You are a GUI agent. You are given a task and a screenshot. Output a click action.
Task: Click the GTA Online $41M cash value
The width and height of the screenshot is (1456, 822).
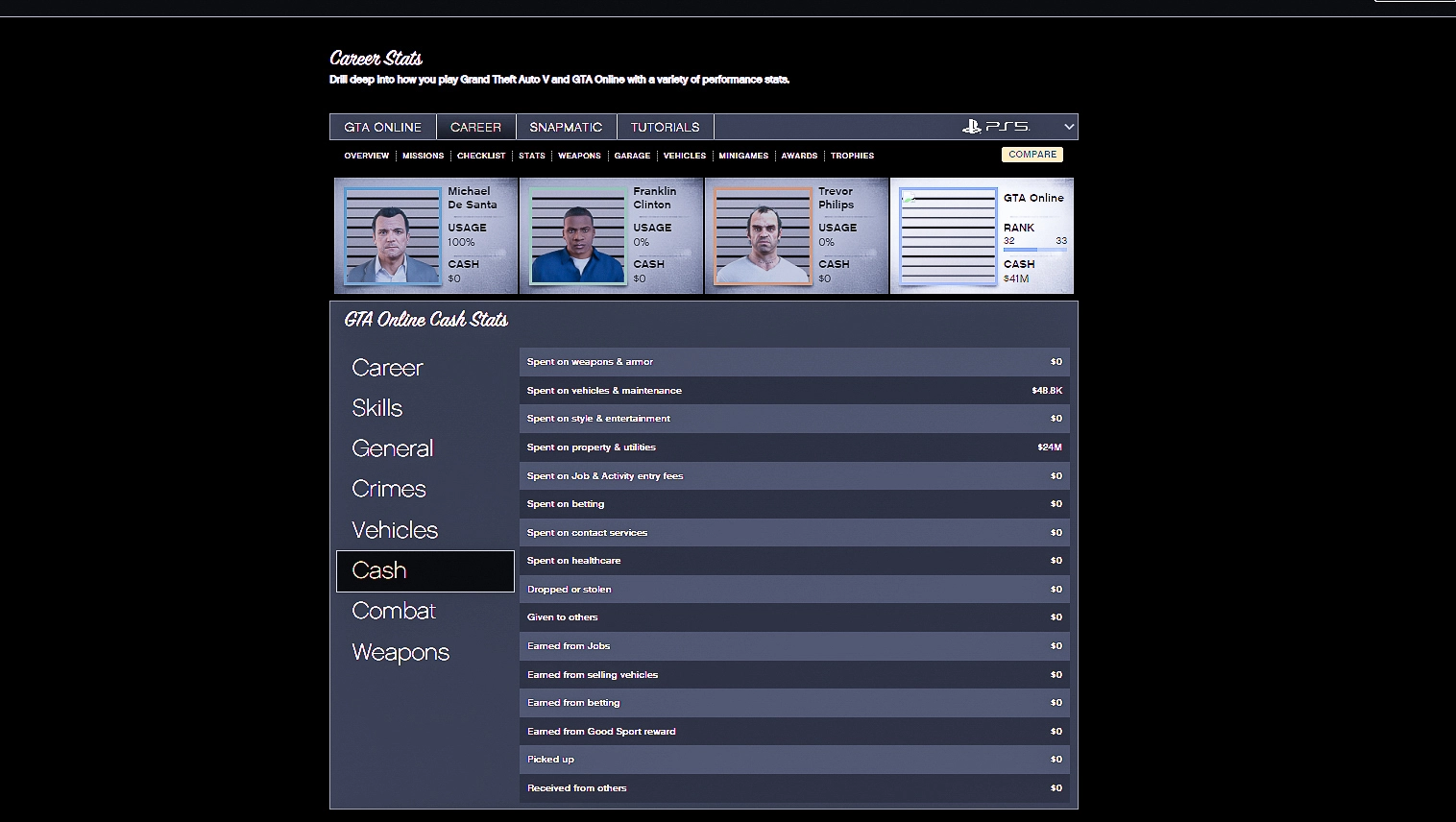[x=1016, y=278]
